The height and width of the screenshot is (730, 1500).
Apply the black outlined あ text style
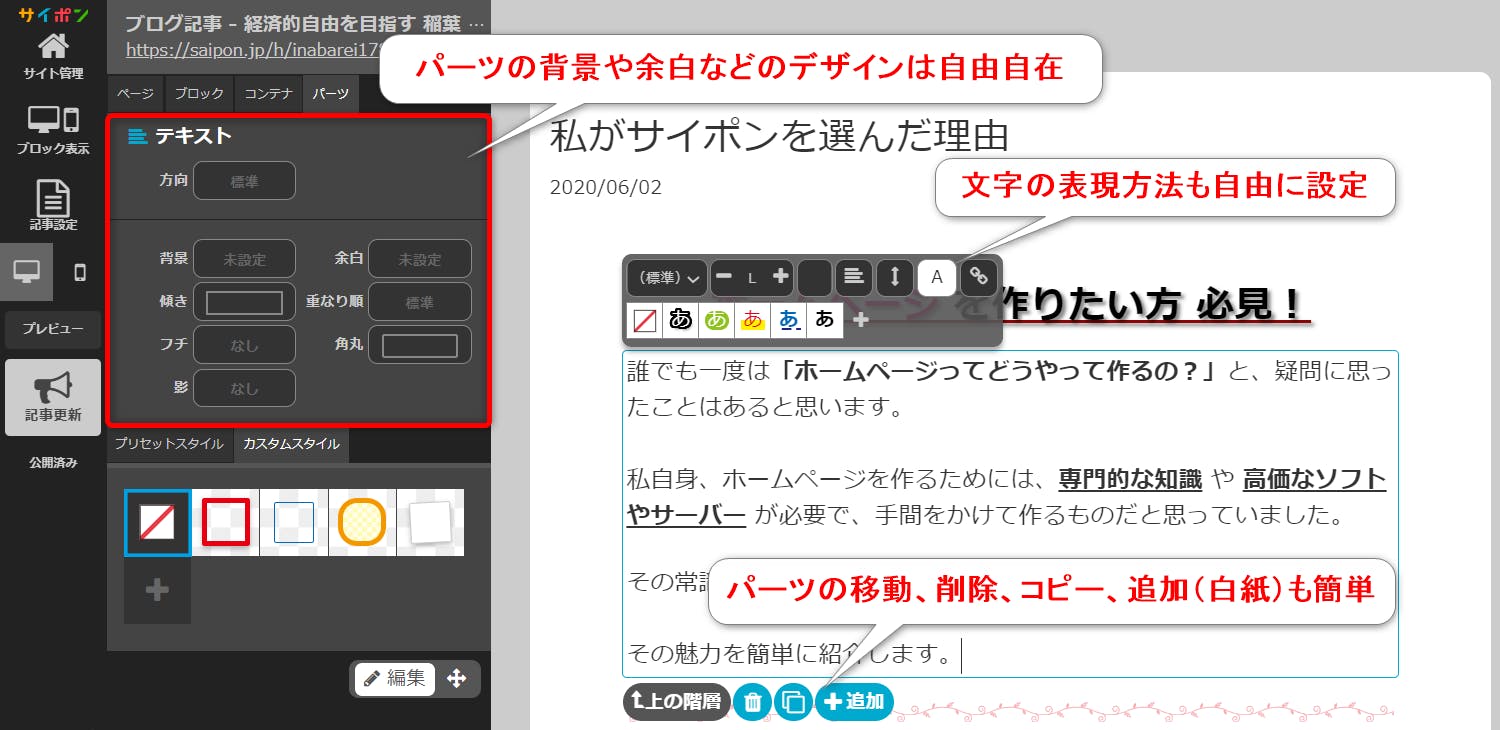coord(681,320)
